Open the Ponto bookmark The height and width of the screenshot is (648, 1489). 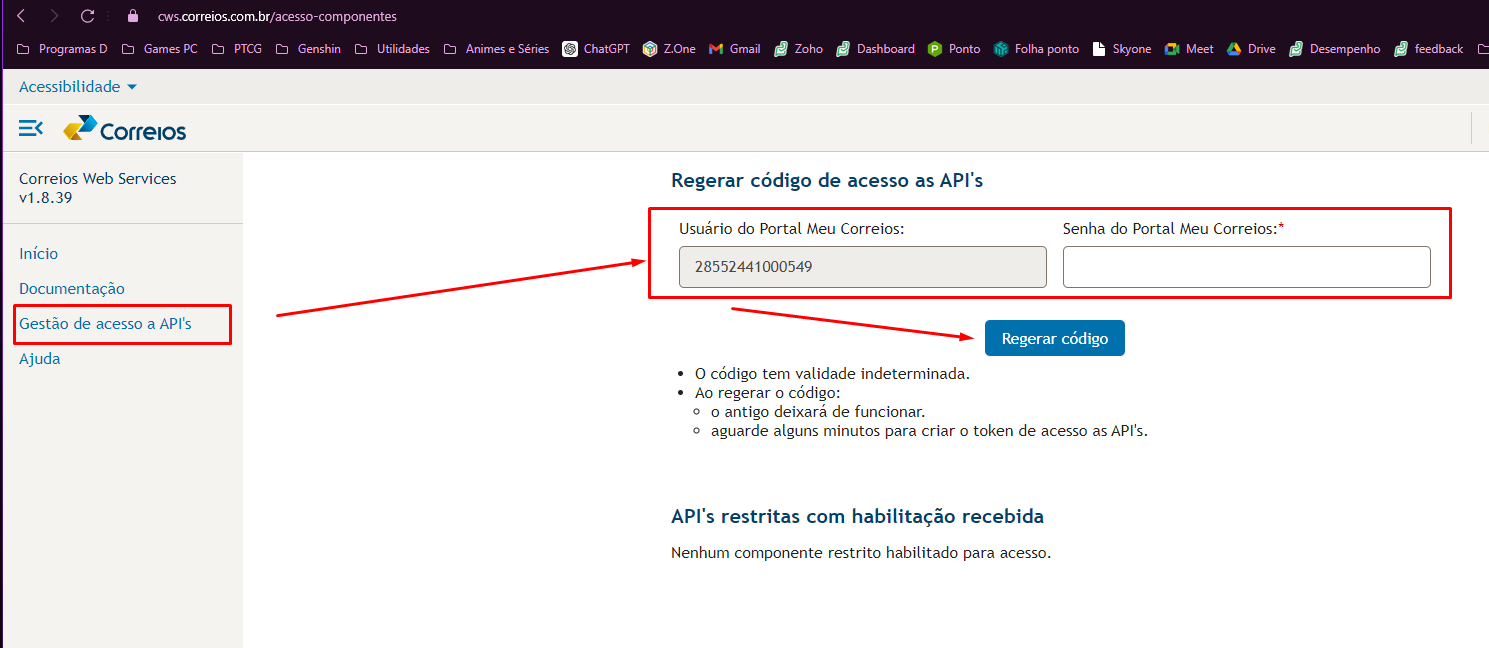[x=954, y=48]
